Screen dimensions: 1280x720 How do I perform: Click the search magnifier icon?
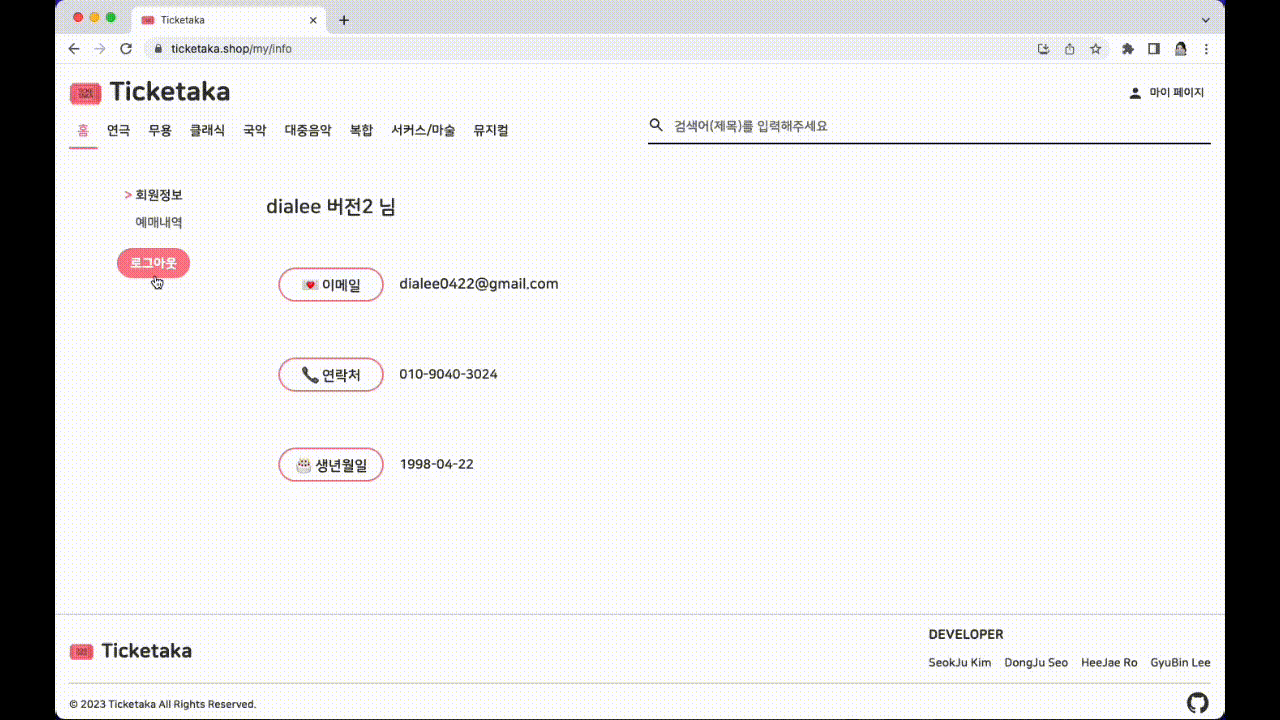pos(656,125)
